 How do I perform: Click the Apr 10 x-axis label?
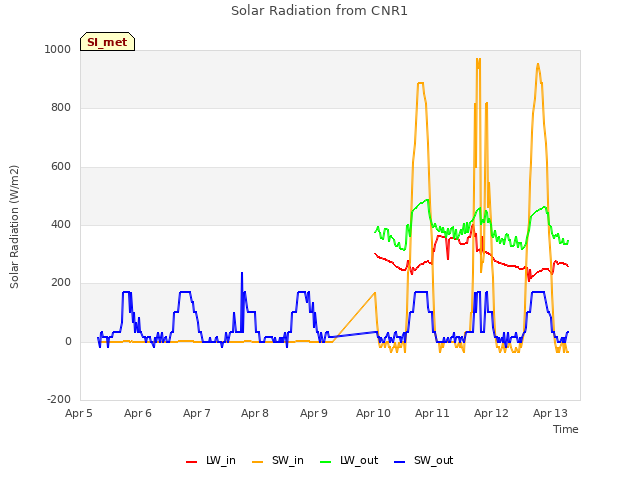coord(373,413)
